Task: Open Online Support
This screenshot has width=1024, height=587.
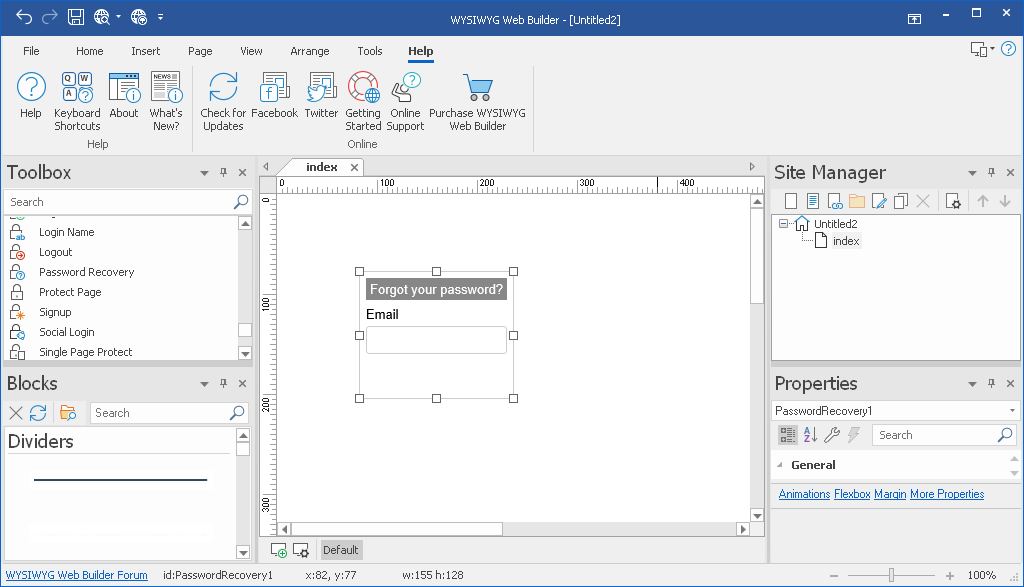Action: [x=405, y=102]
